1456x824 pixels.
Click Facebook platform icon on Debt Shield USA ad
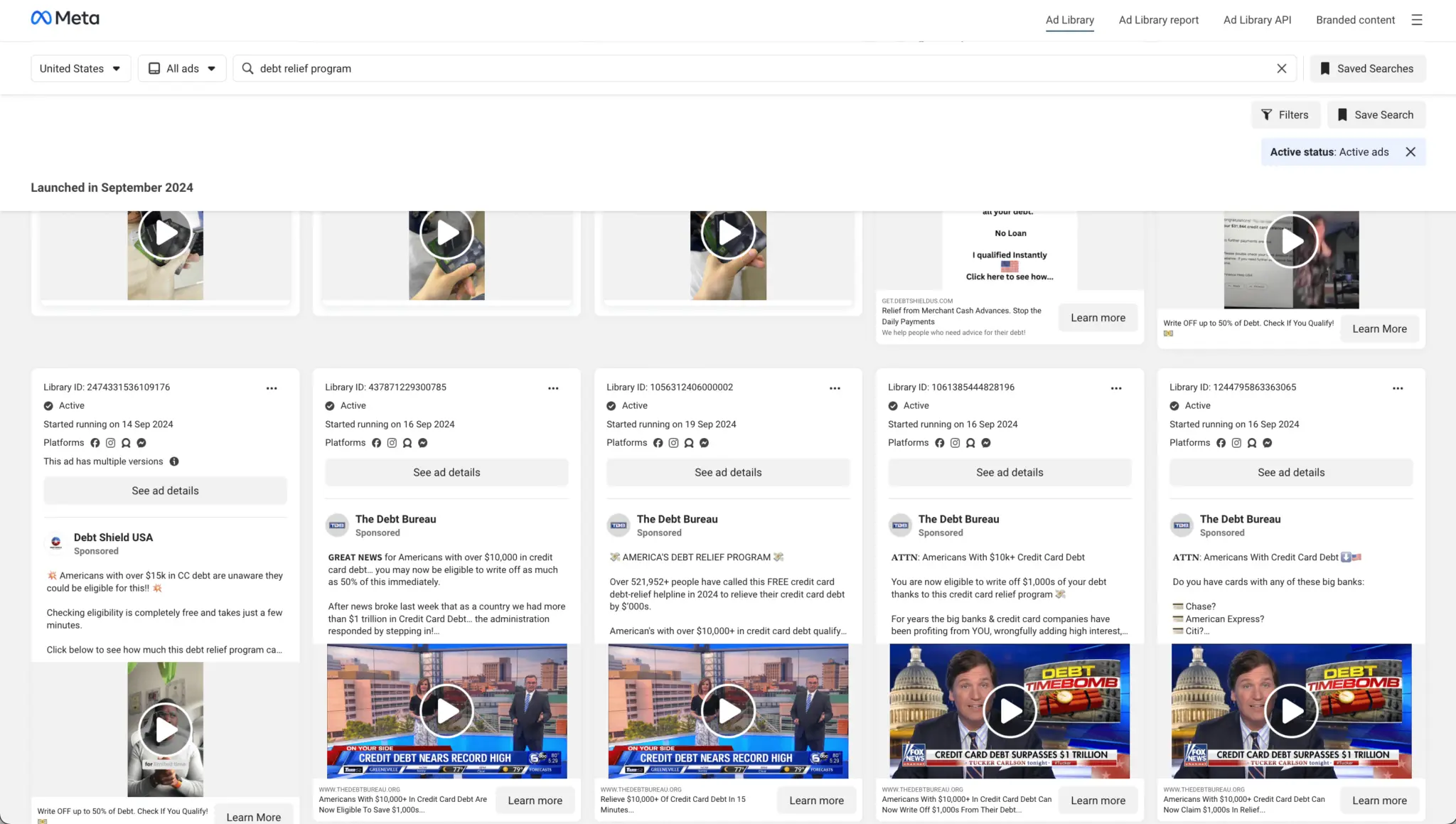(95, 443)
